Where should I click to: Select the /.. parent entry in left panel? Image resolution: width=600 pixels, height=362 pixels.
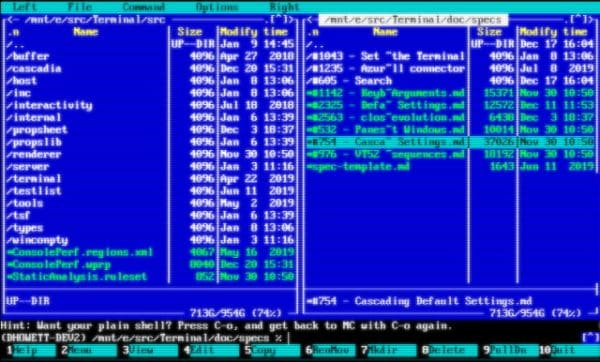150,44
